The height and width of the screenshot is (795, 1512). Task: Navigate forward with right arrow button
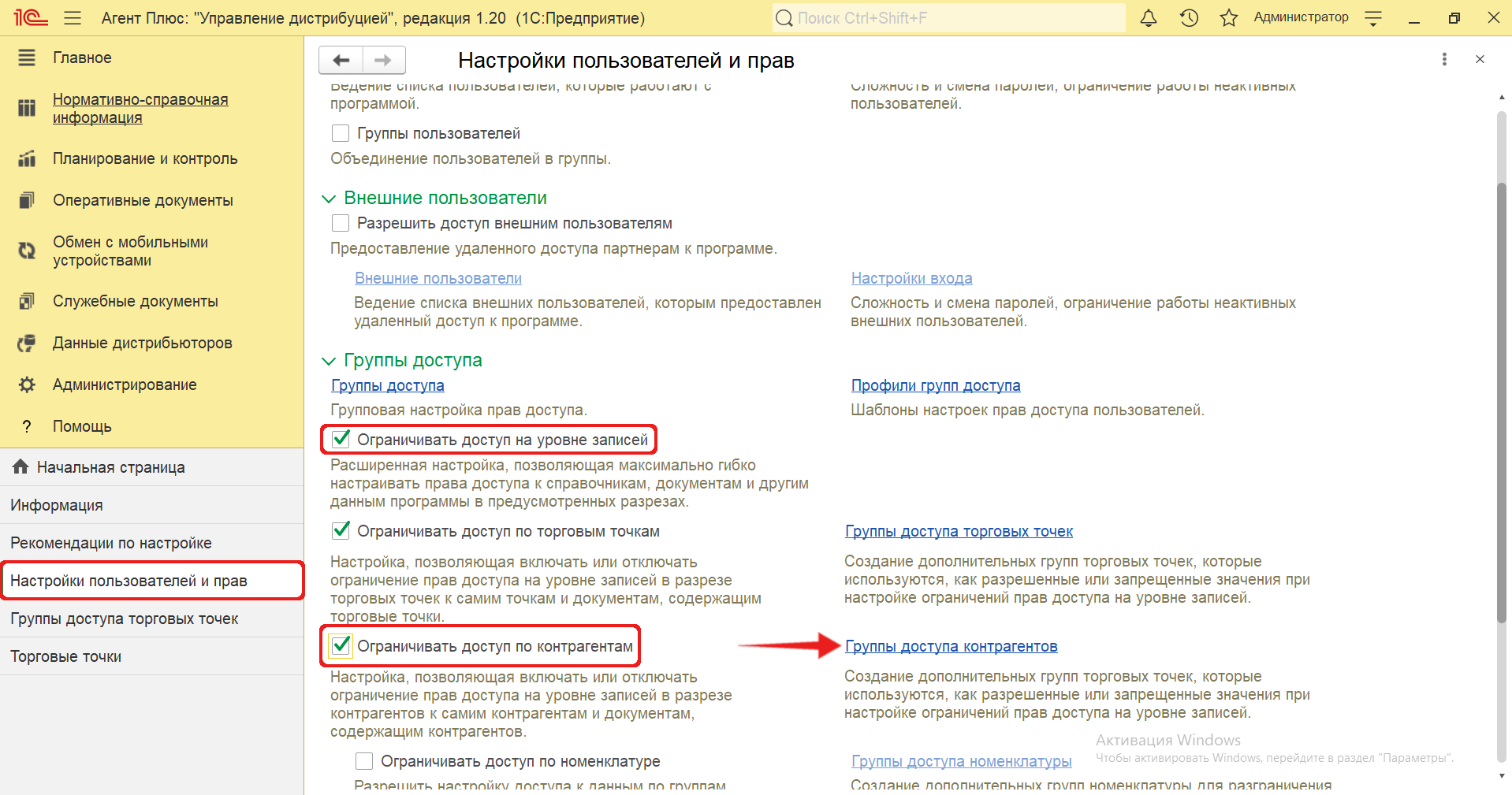[383, 60]
